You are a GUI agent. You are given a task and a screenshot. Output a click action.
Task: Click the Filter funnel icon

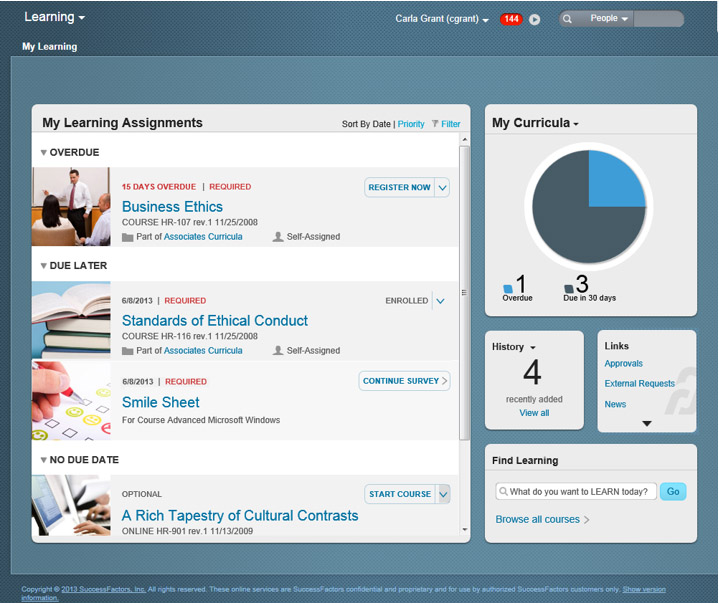435,124
